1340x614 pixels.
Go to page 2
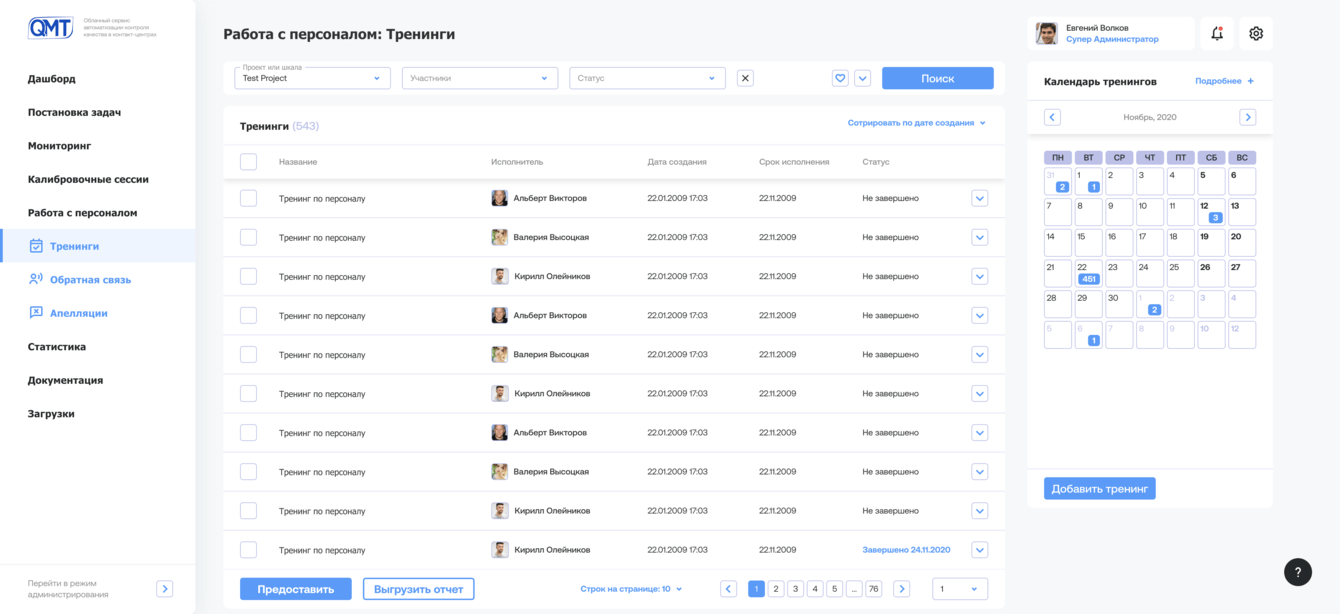776,589
